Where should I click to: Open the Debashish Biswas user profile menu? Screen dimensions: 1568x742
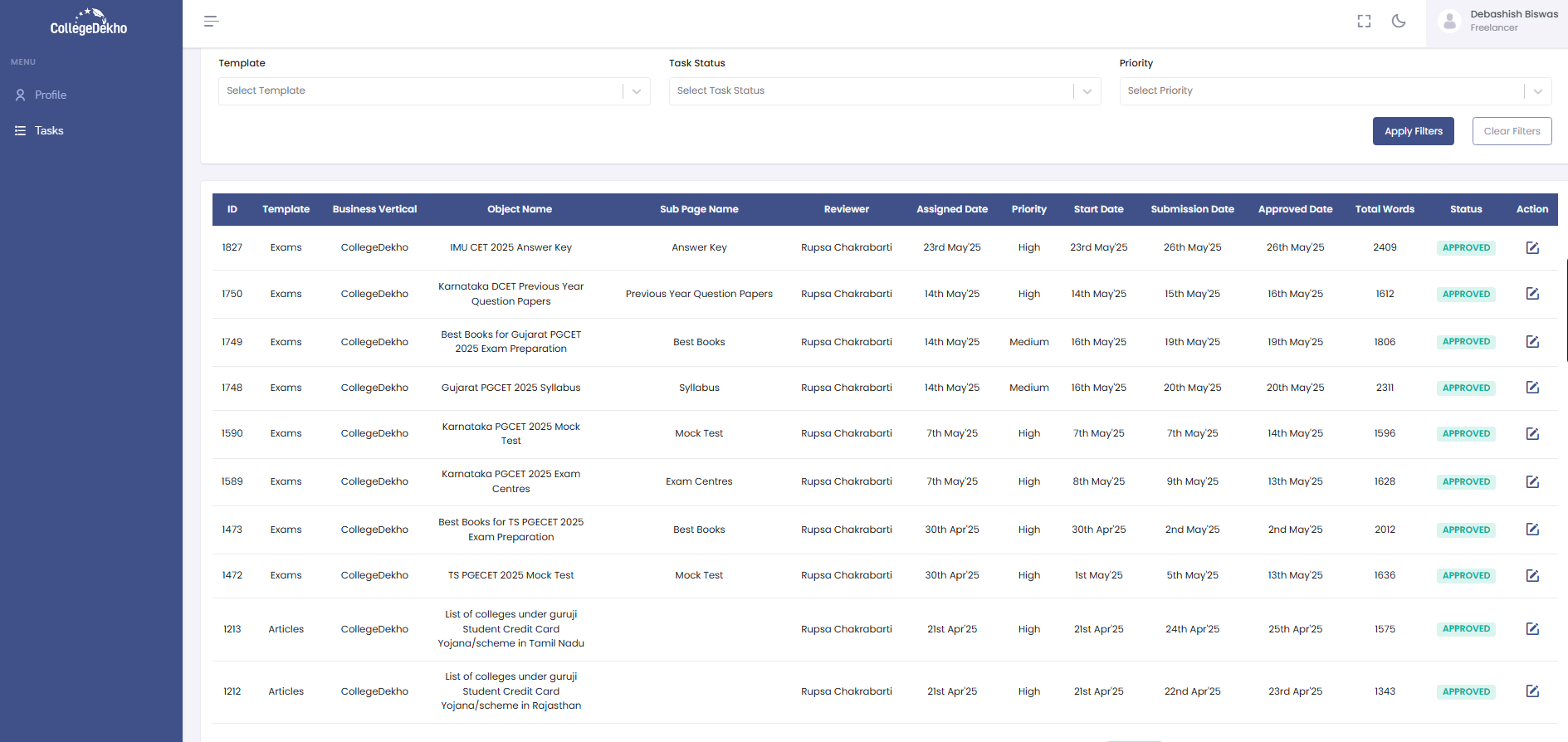point(1498,22)
